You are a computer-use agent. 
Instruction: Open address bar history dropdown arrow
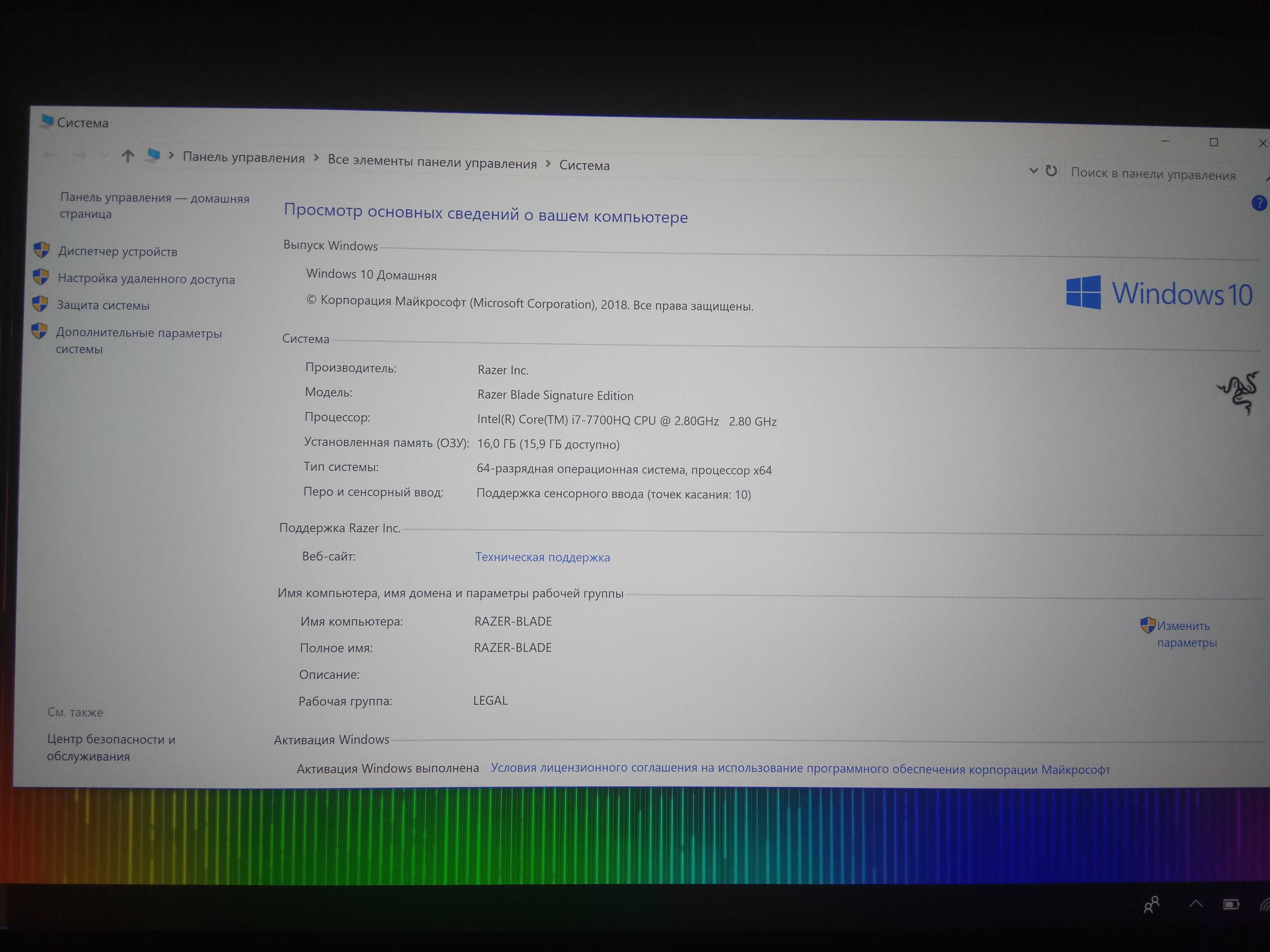click(1033, 171)
